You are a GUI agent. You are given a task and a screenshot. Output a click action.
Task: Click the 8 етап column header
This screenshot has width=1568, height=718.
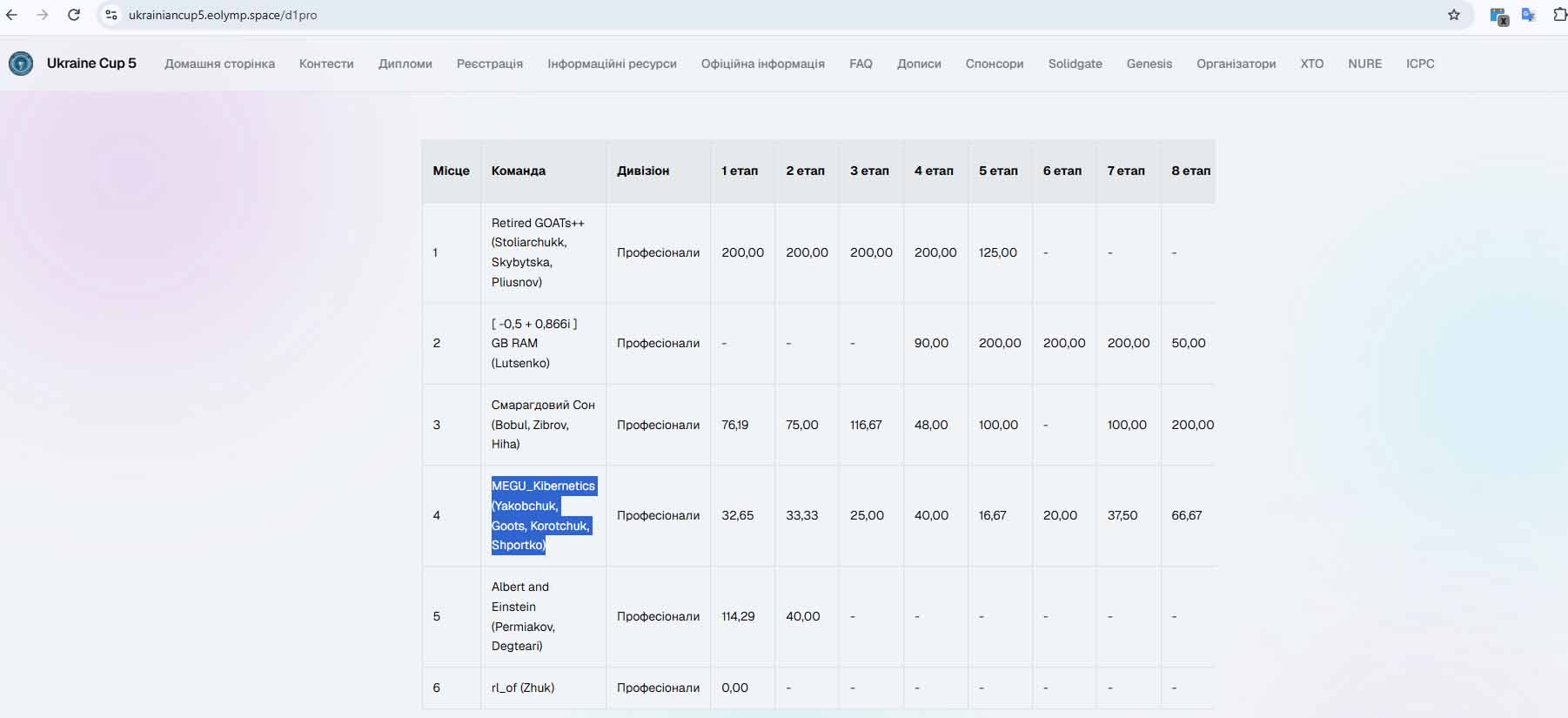1190,171
